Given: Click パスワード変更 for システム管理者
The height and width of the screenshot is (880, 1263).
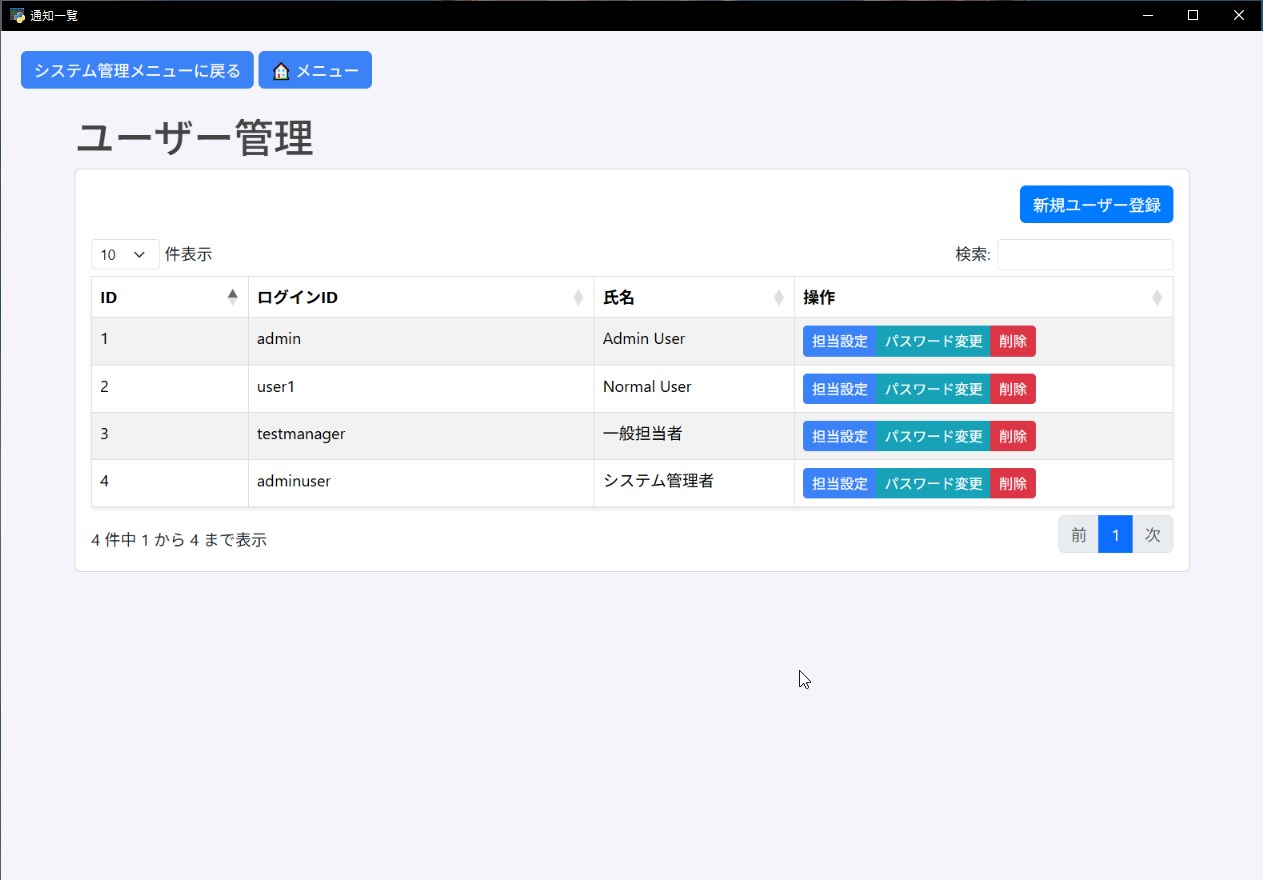Looking at the screenshot, I should [931, 483].
